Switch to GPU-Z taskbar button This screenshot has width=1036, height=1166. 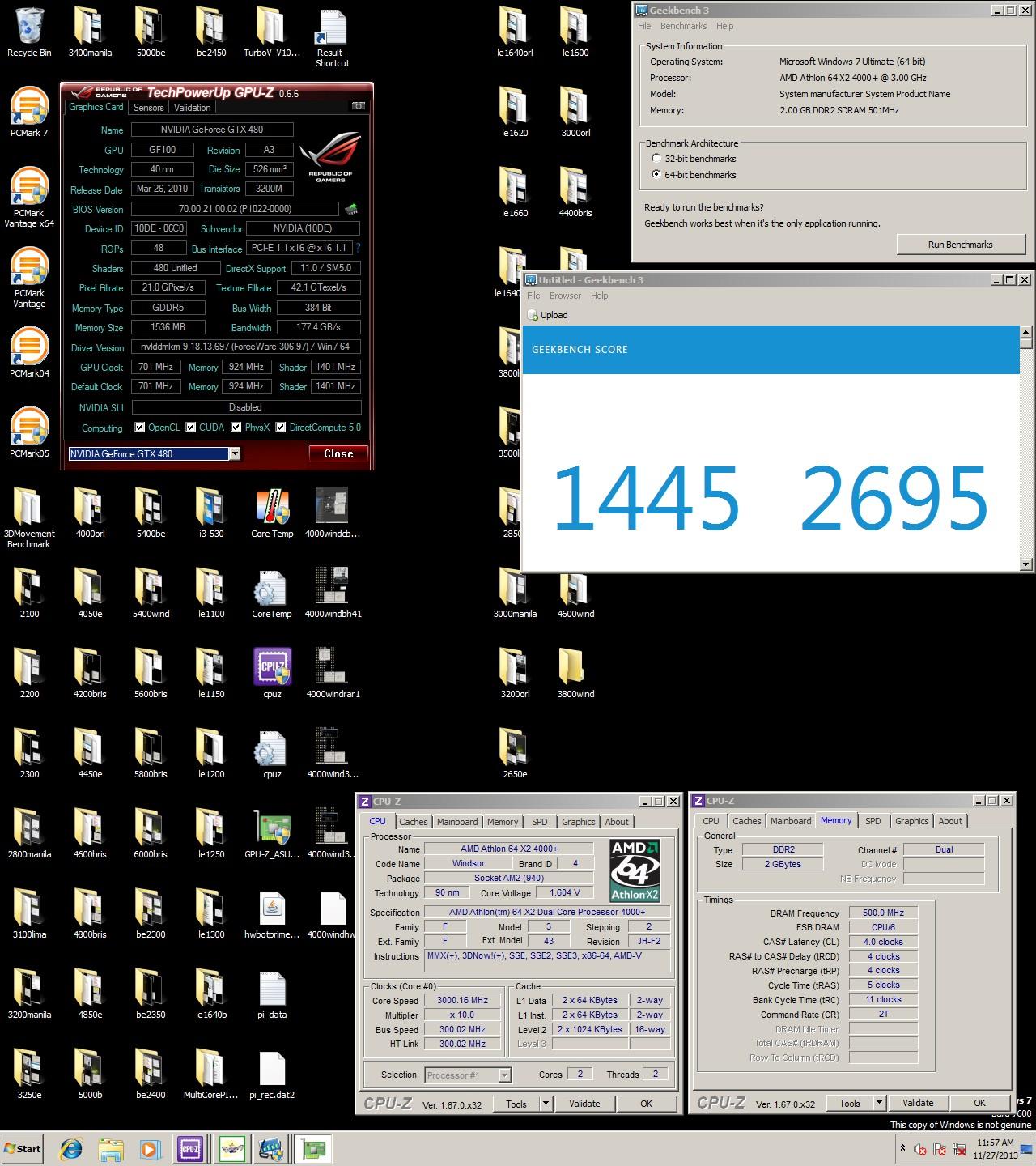(312, 1148)
